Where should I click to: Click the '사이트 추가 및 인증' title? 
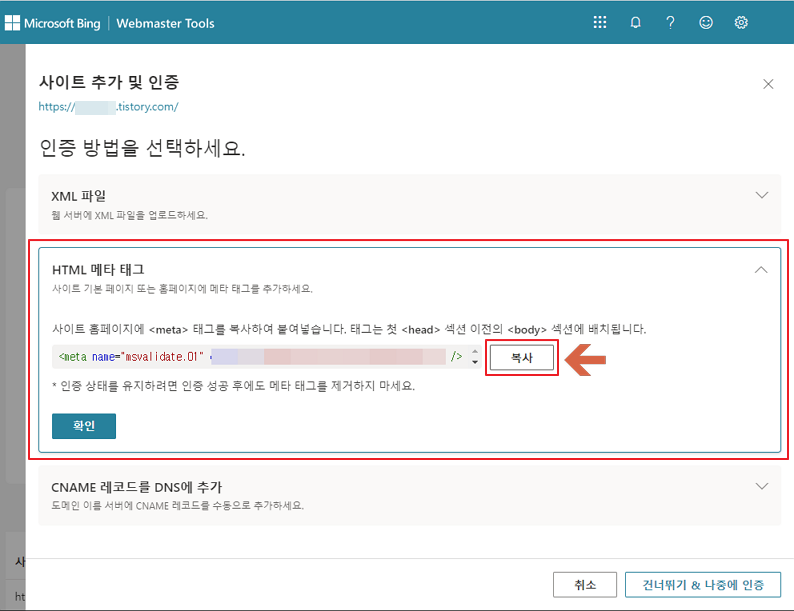point(109,82)
